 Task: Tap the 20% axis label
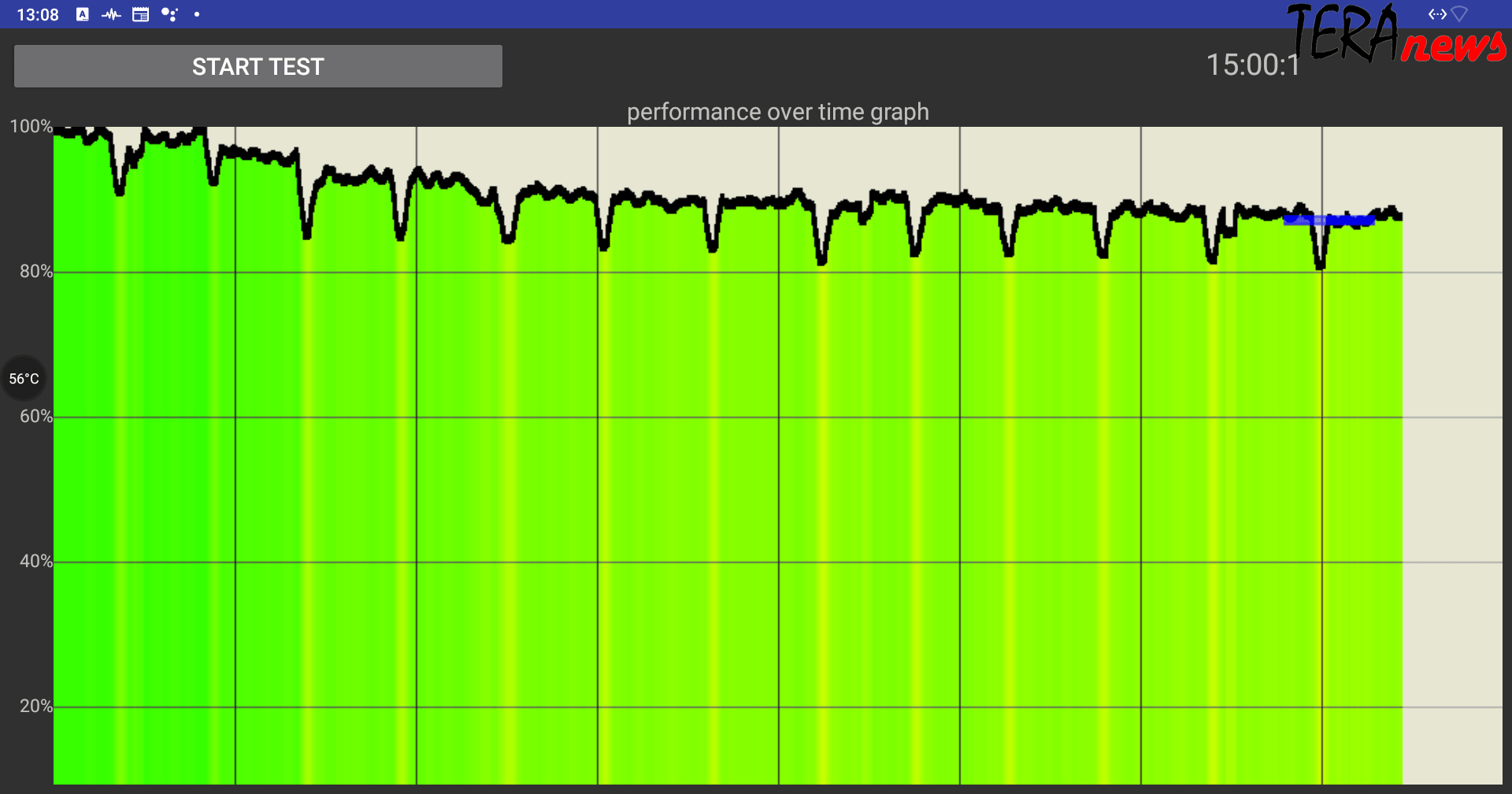coord(35,707)
